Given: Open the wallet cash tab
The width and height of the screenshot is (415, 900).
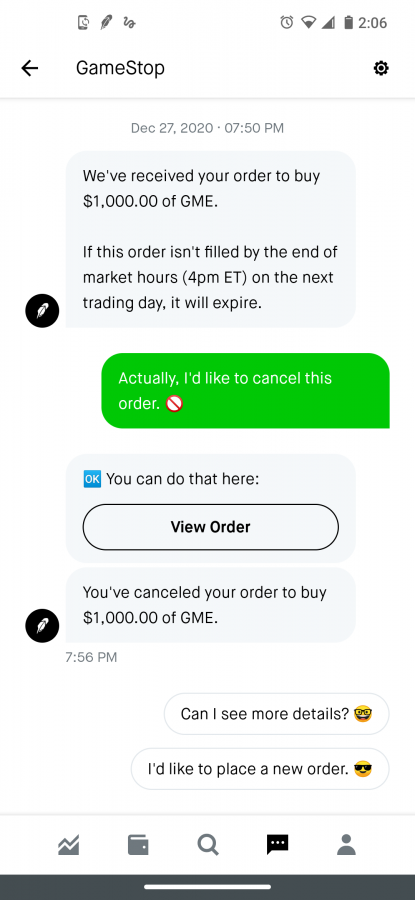Looking at the screenshot, I should [x=138, y=845].
